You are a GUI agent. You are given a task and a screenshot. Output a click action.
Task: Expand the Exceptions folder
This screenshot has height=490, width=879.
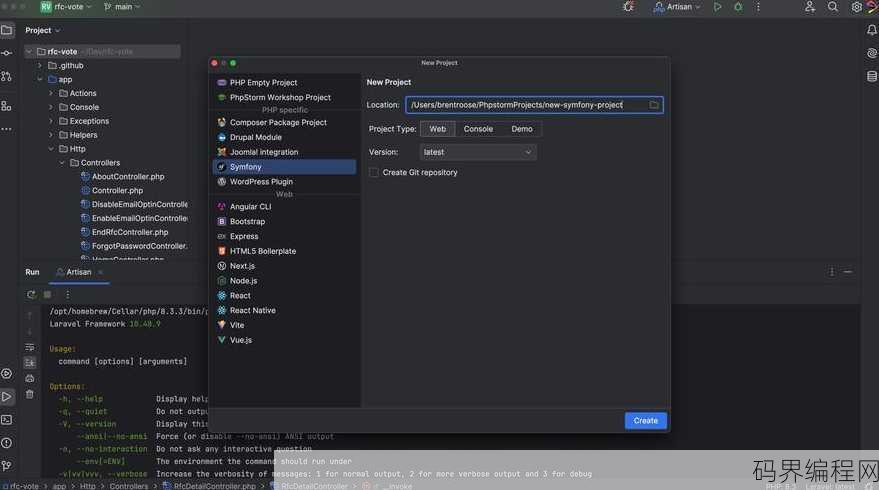tap(51, 121)
